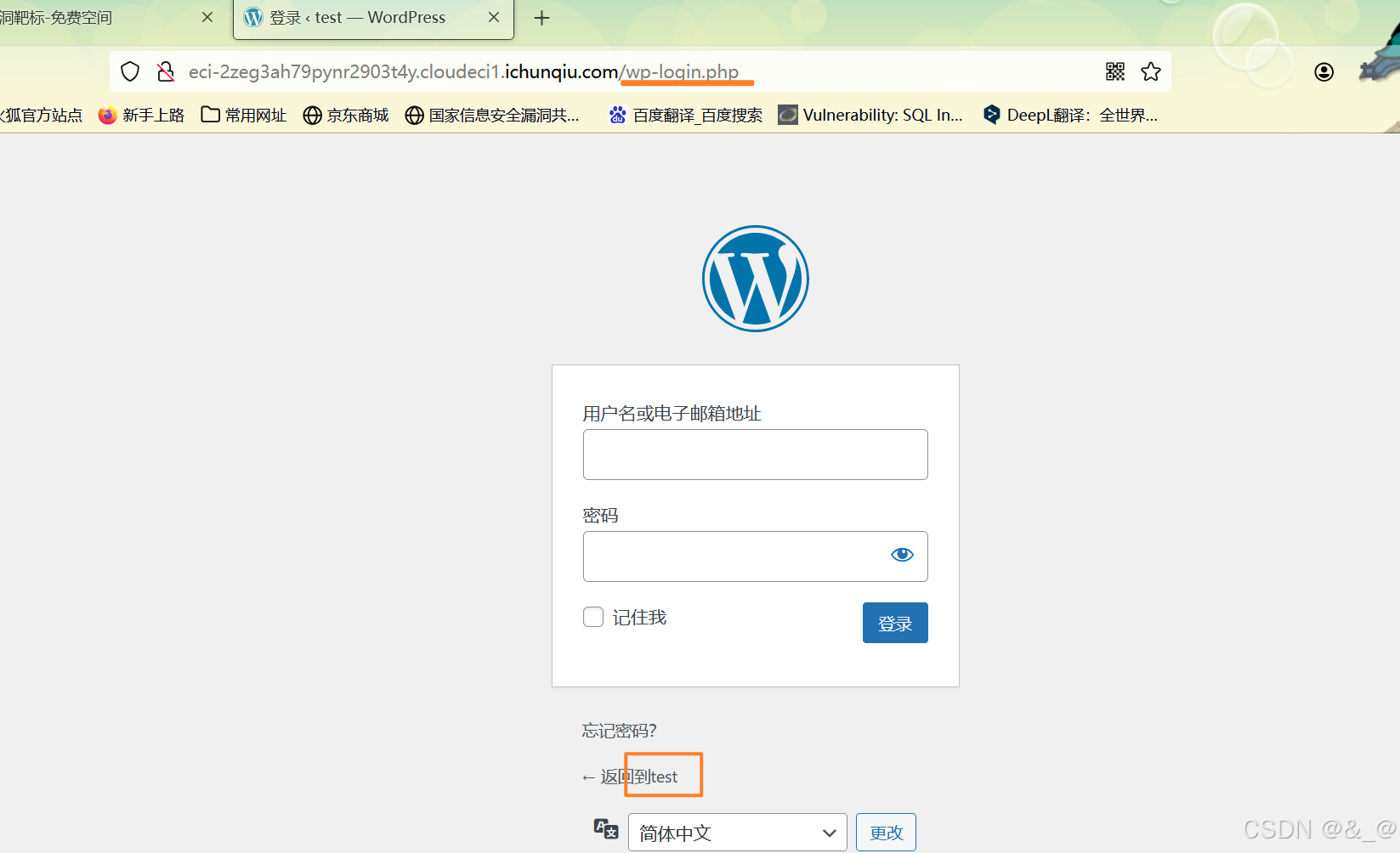Image resolution: width=1400 pixels, height=853 pixels.
Task: Open the 狐官方站点 bookmark
Action: [x=42, y=115]
